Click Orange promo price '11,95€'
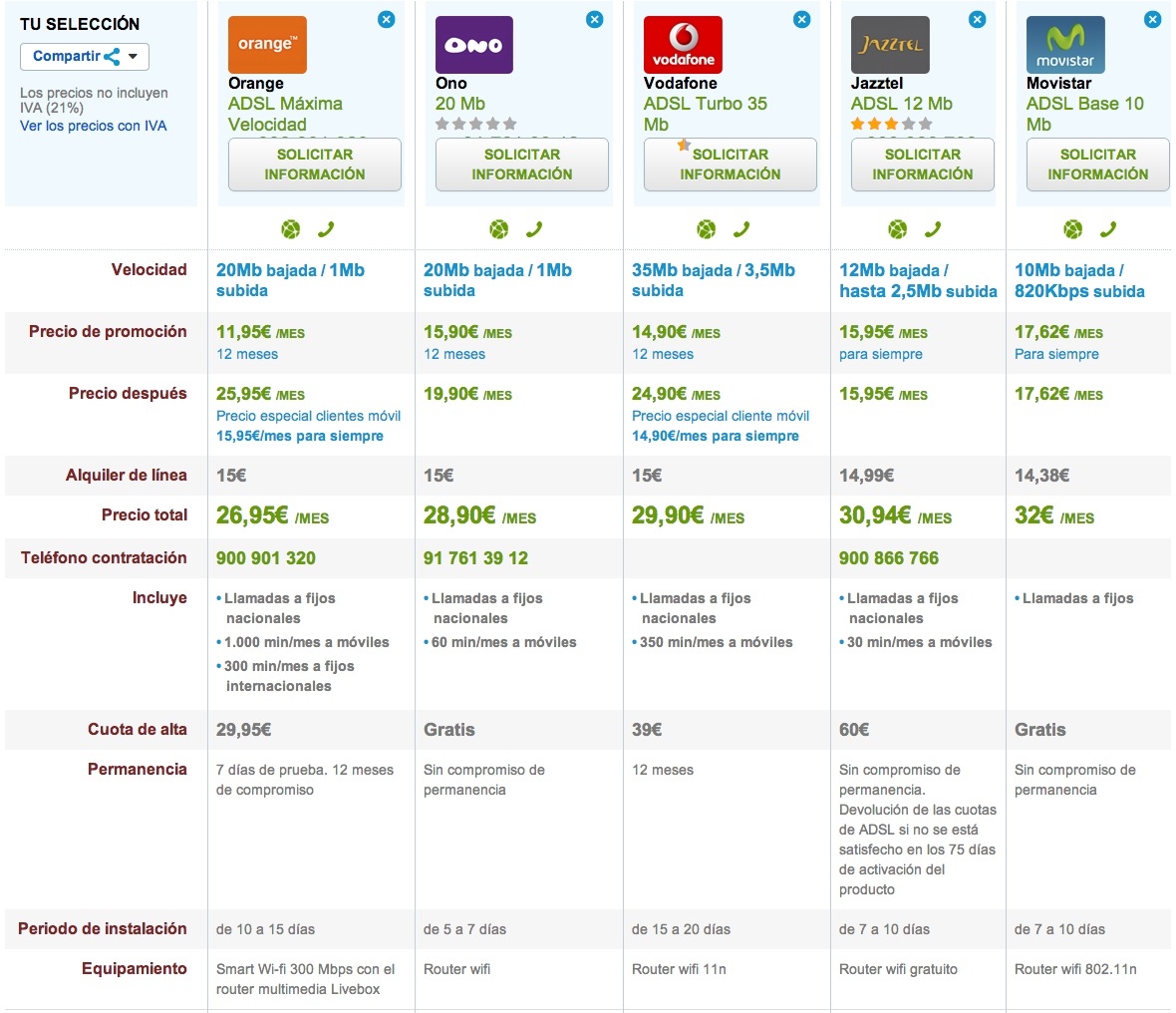1176x1013 pixels. [244, 332]
